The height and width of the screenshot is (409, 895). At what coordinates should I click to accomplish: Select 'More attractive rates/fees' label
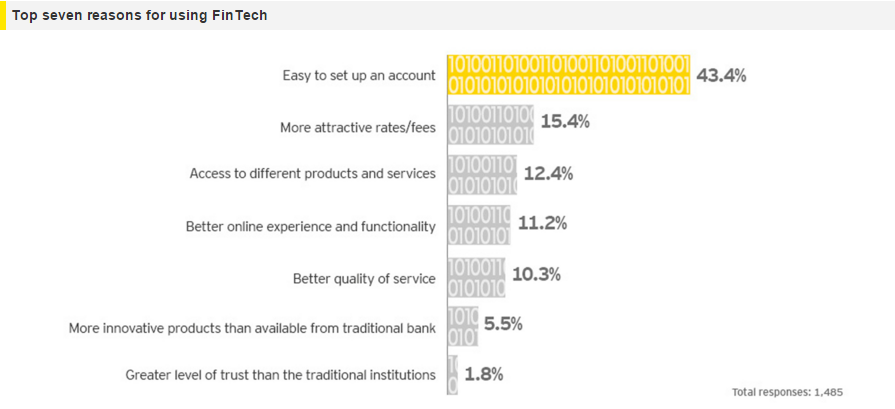pyautogui.click(x=358, y=128)
